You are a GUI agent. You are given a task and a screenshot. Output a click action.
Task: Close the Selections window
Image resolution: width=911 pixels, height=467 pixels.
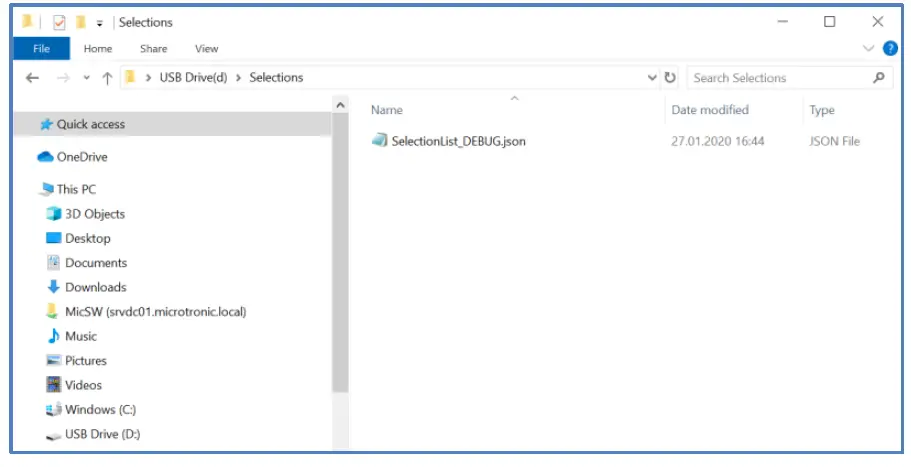point(878,22)
